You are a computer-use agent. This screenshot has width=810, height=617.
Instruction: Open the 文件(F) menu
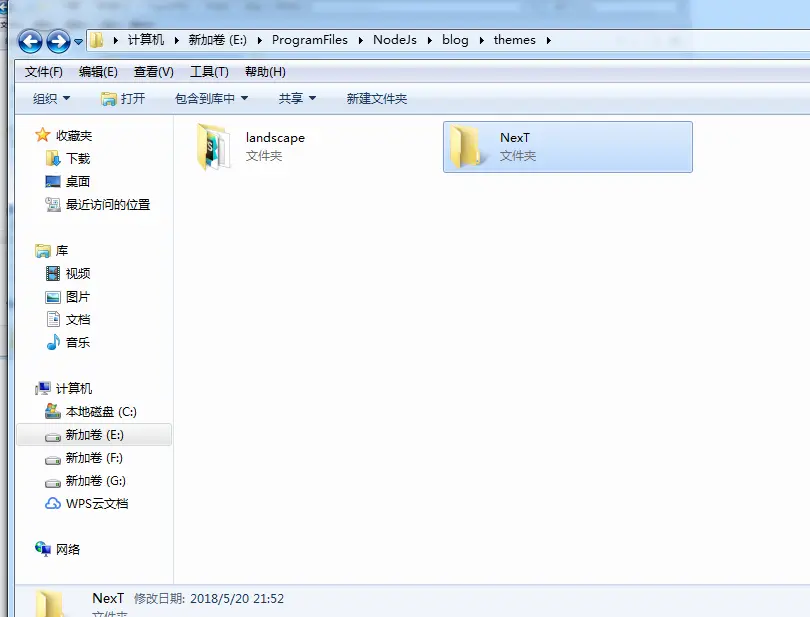tap(43, 71)
